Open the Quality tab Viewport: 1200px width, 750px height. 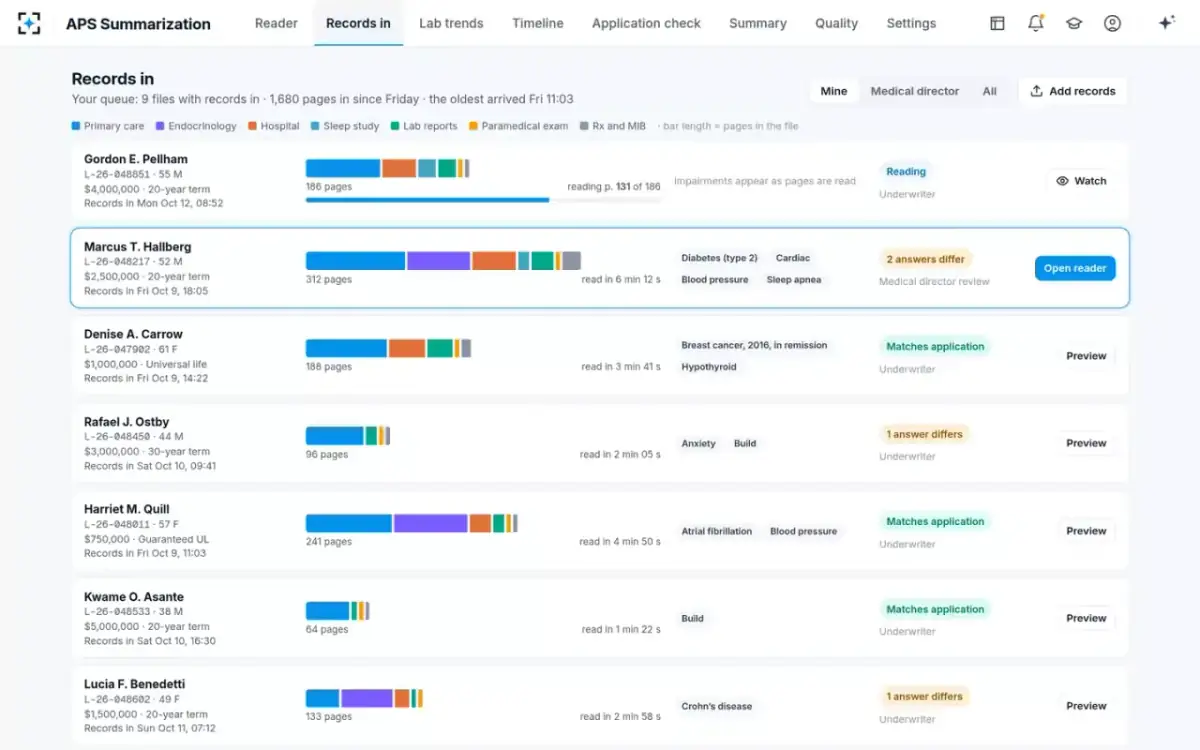[x=836, y=23]
